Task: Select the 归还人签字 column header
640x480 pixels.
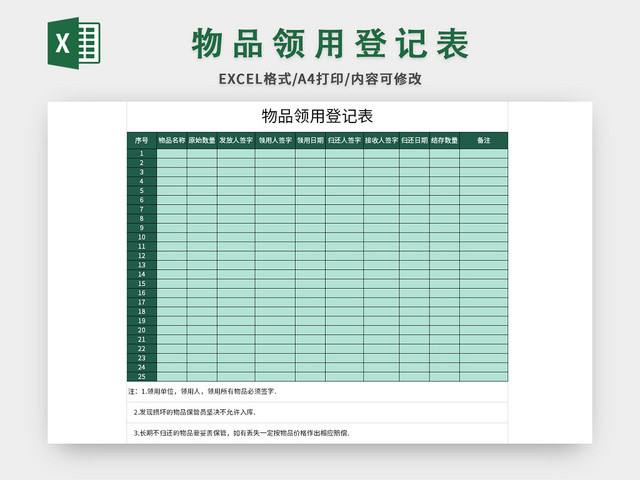Action: click(x=344, y=140)
